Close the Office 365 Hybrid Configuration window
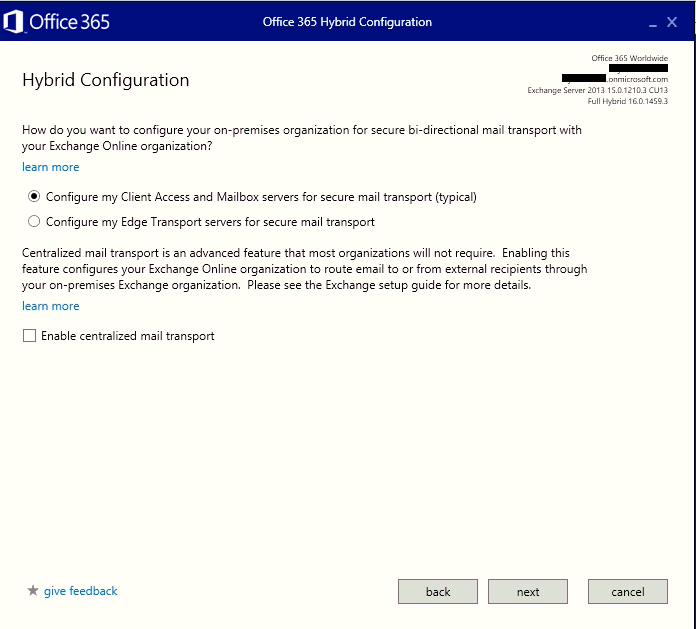Image resolution: width=696 pixels, height=629 pixels. pos(672,22)
